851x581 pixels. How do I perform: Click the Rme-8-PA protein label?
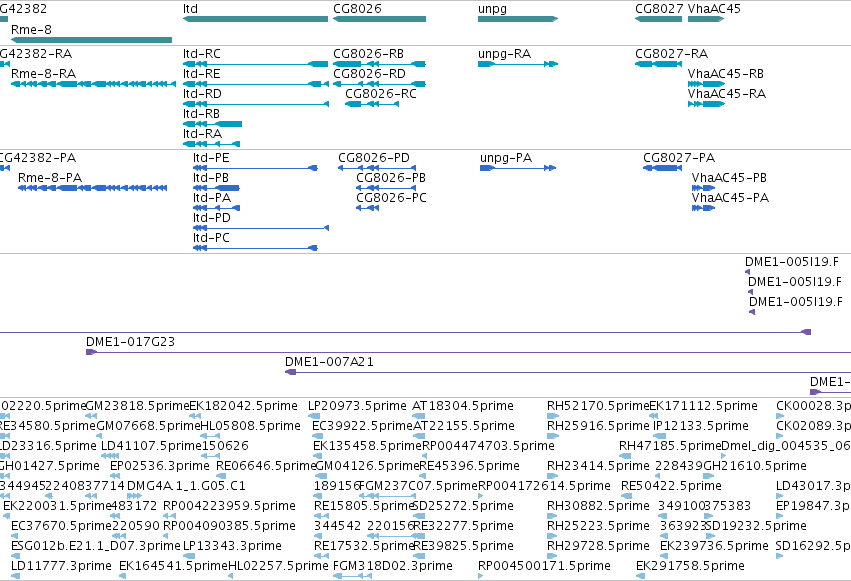coord(50,178)
